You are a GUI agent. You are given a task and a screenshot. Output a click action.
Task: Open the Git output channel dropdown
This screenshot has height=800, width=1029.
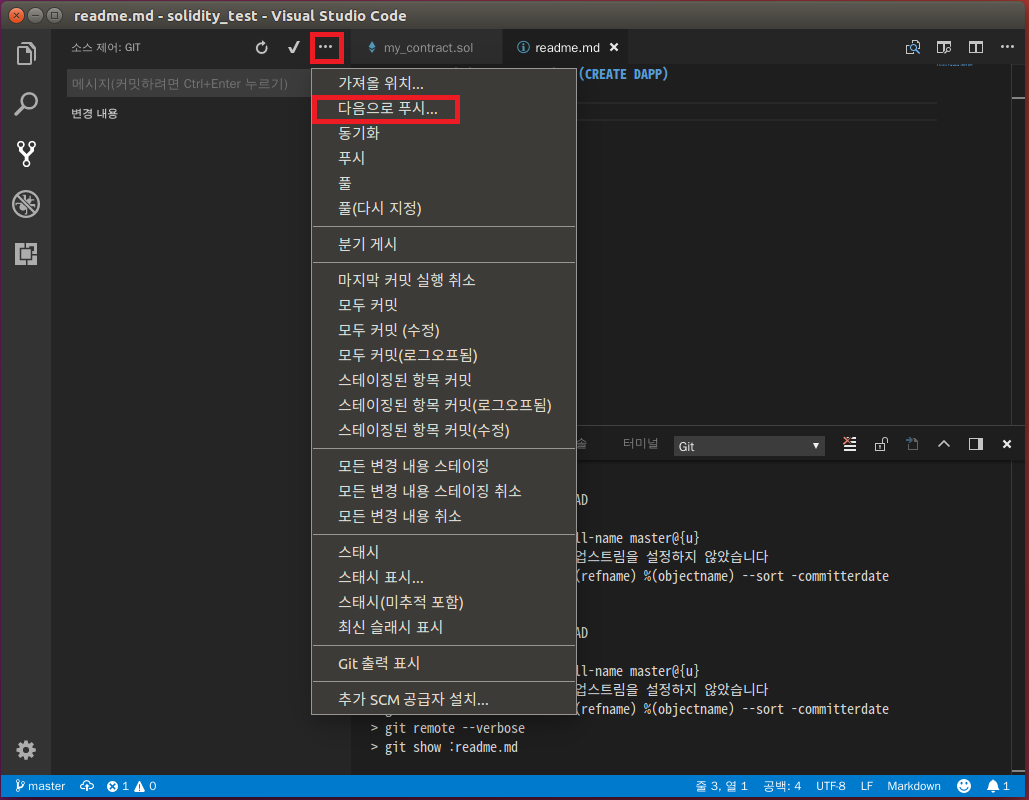[x=749, y=446]
